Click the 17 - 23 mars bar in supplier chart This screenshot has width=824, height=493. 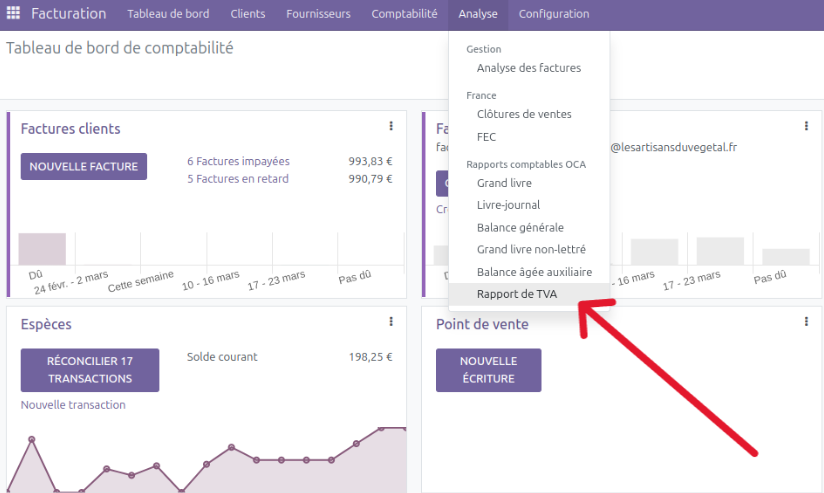[720, 251]
